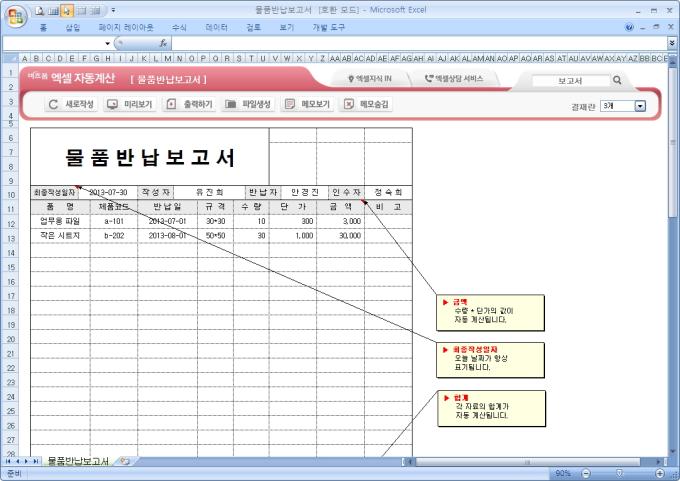Select the 안경진 returner cell

pos(304,193)
